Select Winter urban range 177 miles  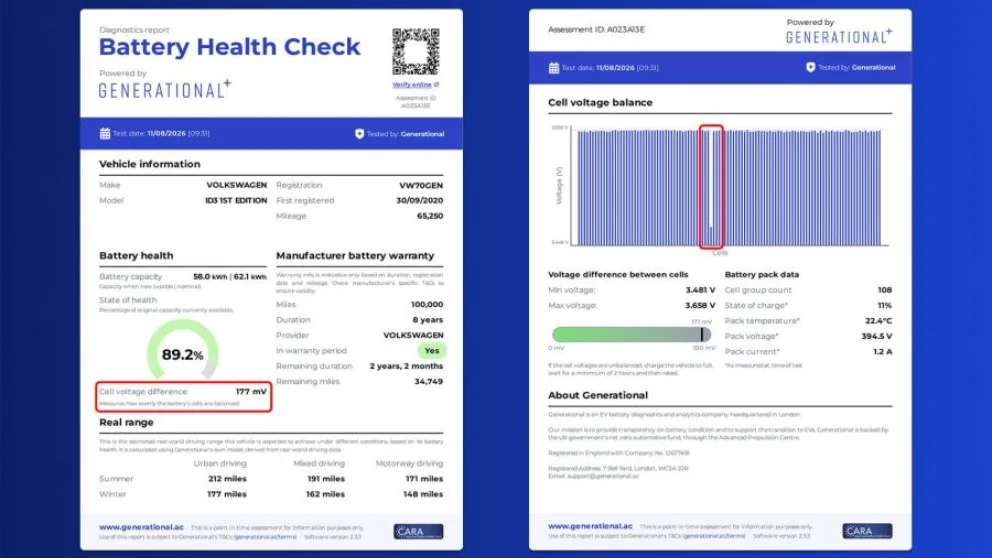click(227, 494)
